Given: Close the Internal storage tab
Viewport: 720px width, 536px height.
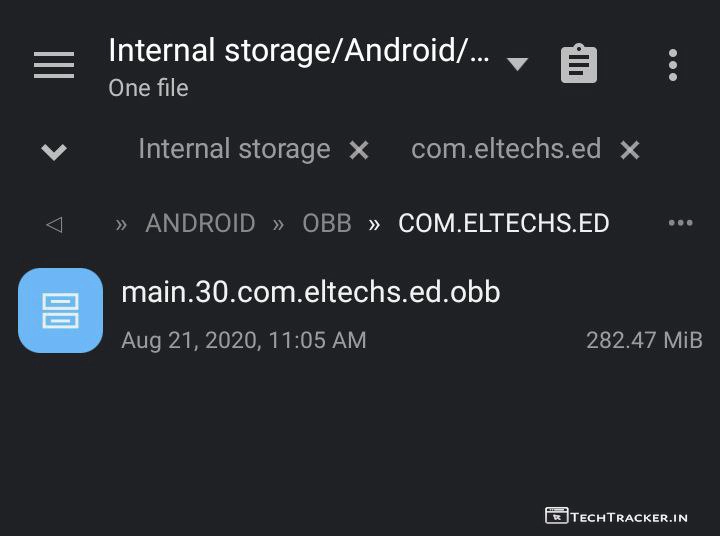Looking at the screenshot, I should point(359,150).
